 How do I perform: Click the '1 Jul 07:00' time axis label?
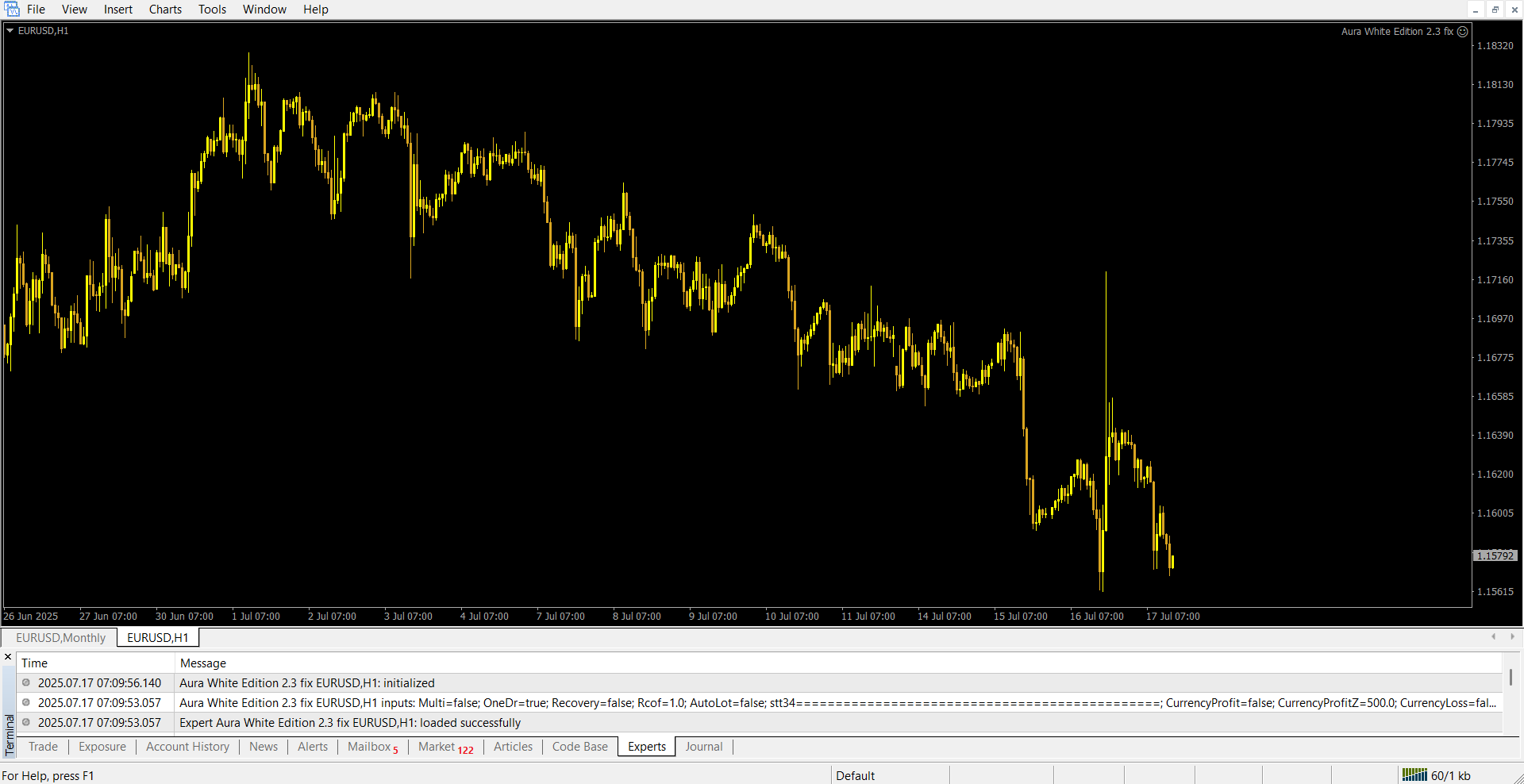tap(256, 617)
